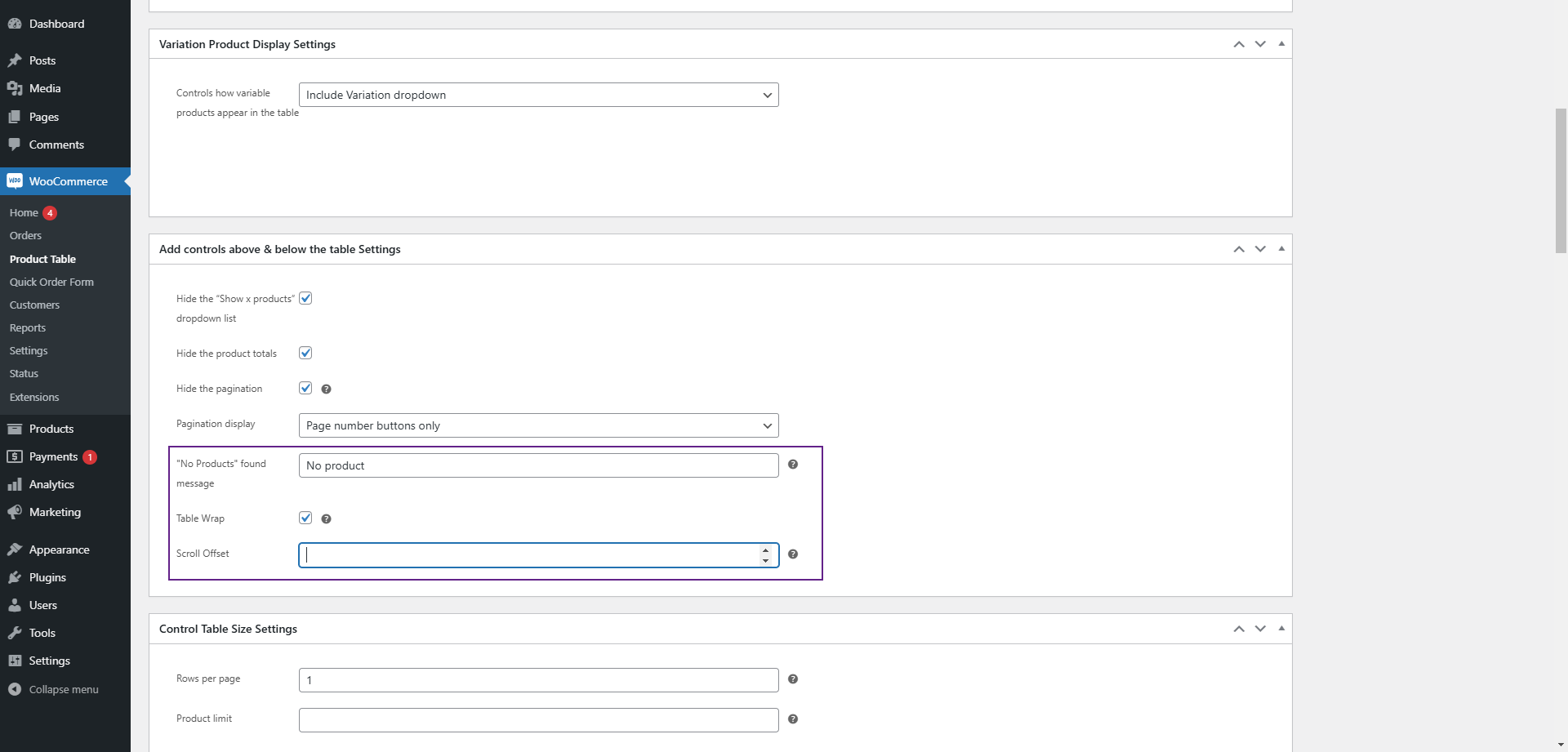Viewport: 1568px width, 752px height.
Task: Open the Include Variation dropdown select
Action: click(x=539, y=95)
